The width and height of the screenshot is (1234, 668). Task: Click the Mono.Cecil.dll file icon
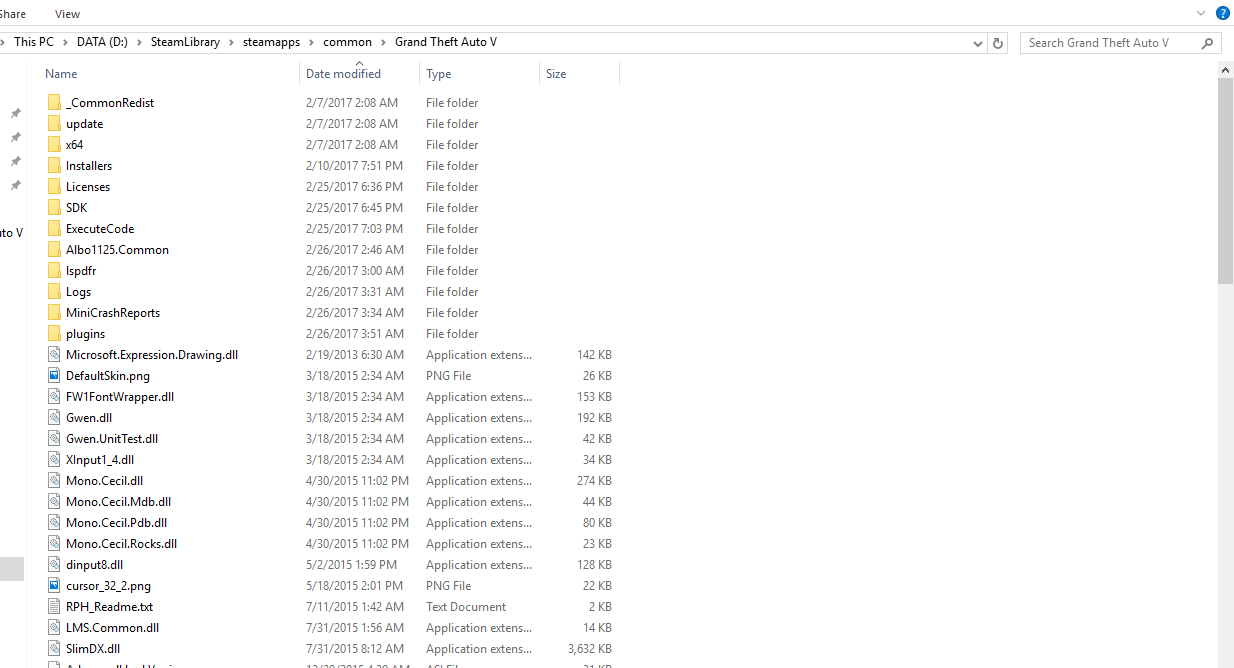tap(54, 480)
